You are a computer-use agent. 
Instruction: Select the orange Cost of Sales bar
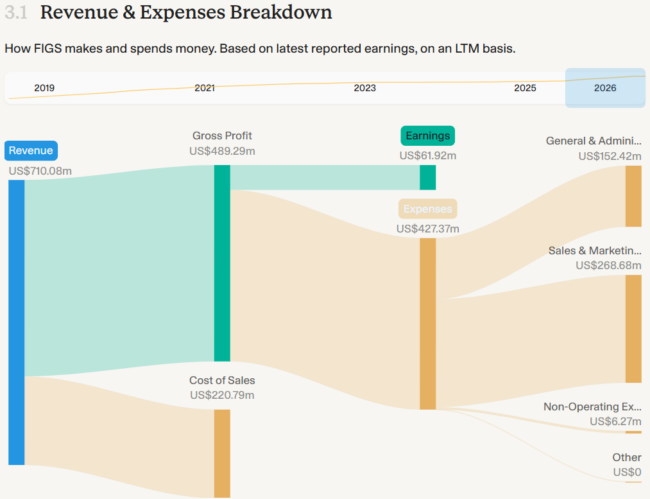click(x=222, y=453)
